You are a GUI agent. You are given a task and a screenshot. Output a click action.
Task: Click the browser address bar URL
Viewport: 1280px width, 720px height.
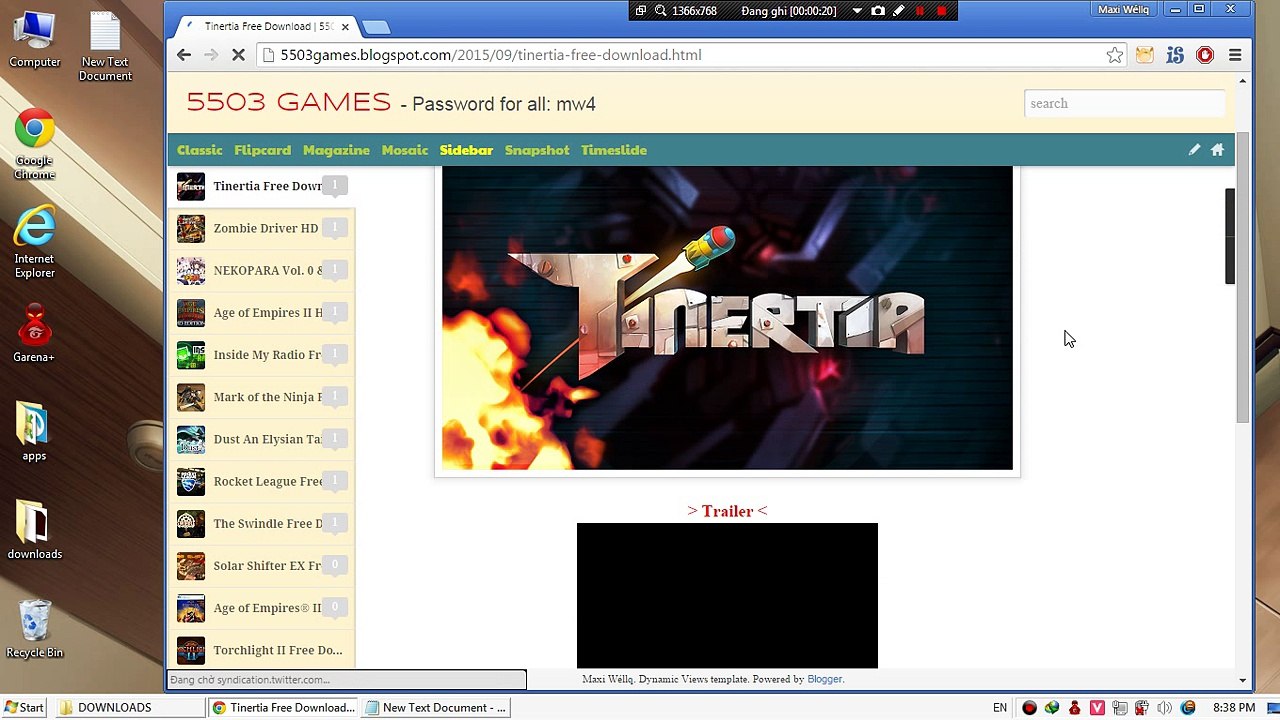click(491, 55)
